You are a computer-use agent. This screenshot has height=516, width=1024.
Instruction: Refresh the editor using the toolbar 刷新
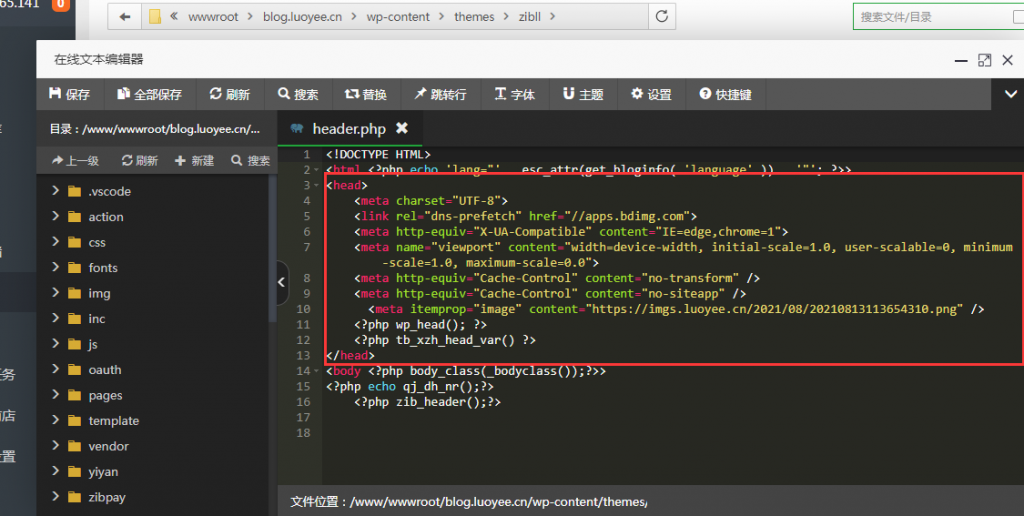(229, 94)
